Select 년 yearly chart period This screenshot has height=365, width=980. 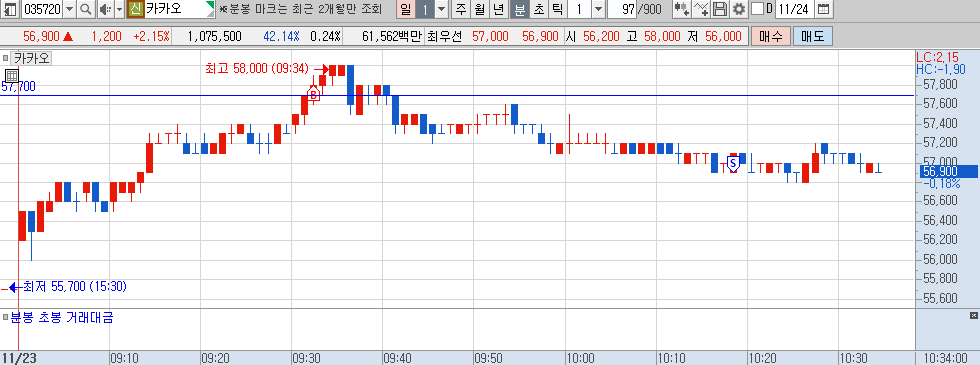tap(498, 9)
